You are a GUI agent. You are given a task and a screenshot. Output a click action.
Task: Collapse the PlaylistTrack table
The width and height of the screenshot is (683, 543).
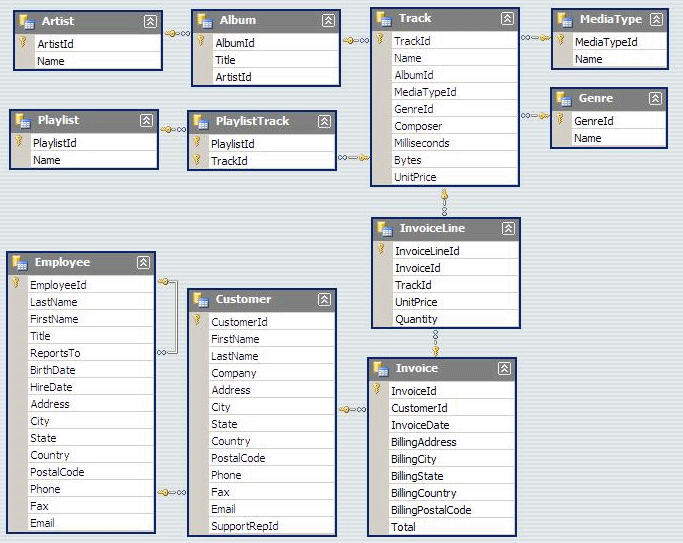[x=324, y=121]
